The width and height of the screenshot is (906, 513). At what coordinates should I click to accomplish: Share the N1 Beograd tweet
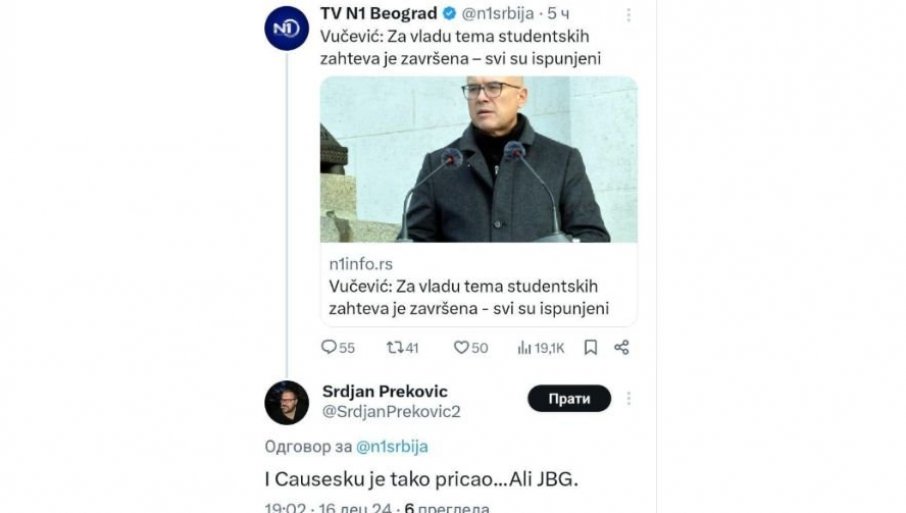coord(621,348)
